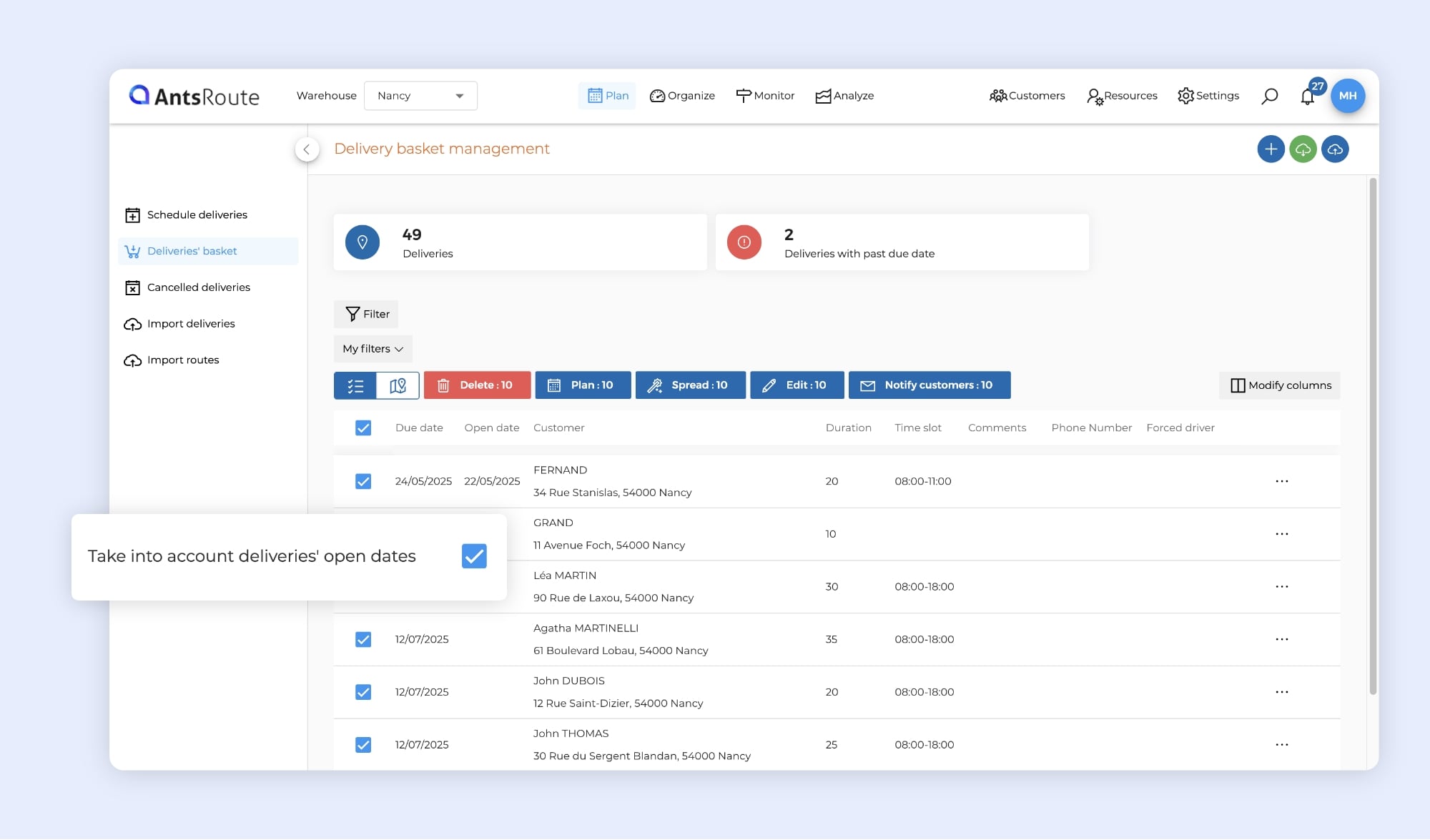Open the Organize menu
Viewport: 1430px width, 840px height.
point(682,96)
